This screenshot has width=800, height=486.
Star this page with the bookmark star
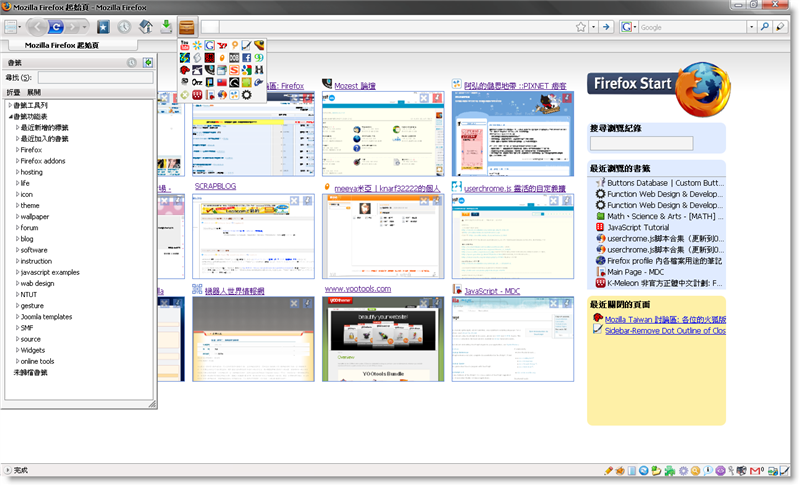(x=581, y=27)
